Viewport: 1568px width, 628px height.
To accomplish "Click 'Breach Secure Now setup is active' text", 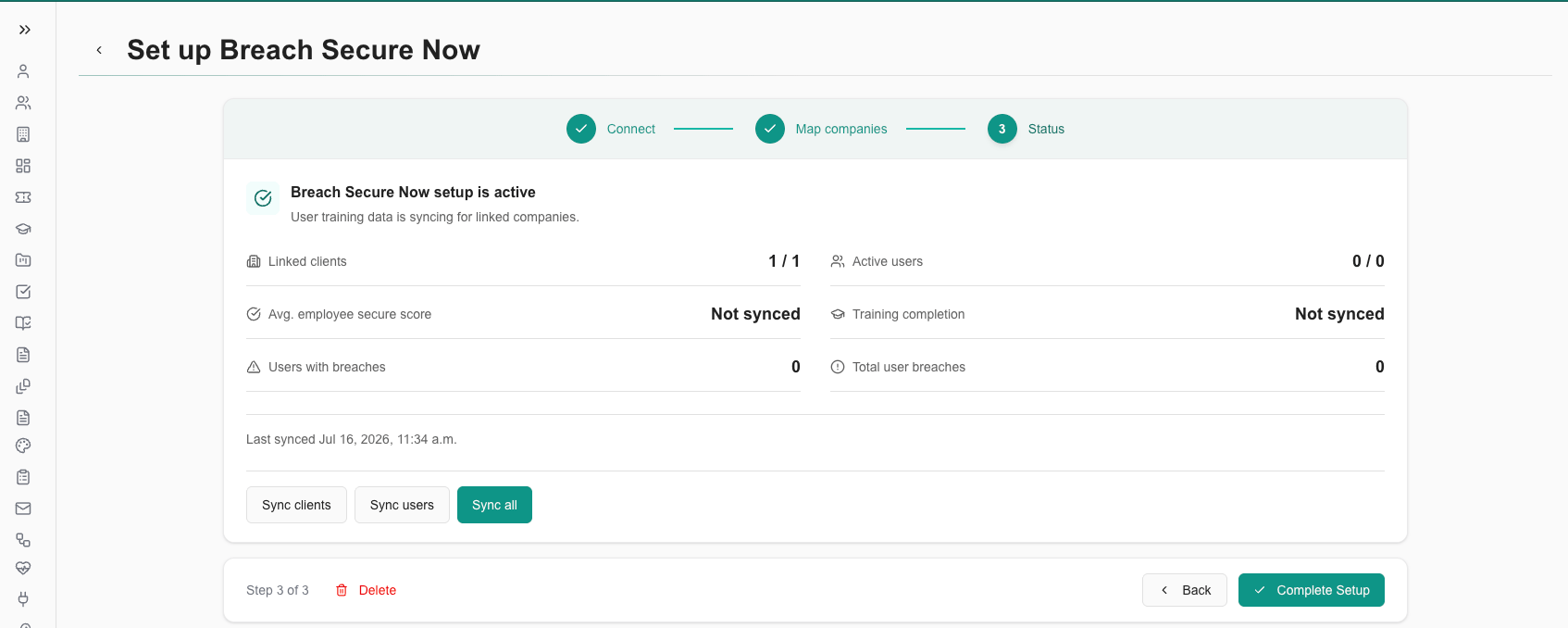I will pos(413,192).
